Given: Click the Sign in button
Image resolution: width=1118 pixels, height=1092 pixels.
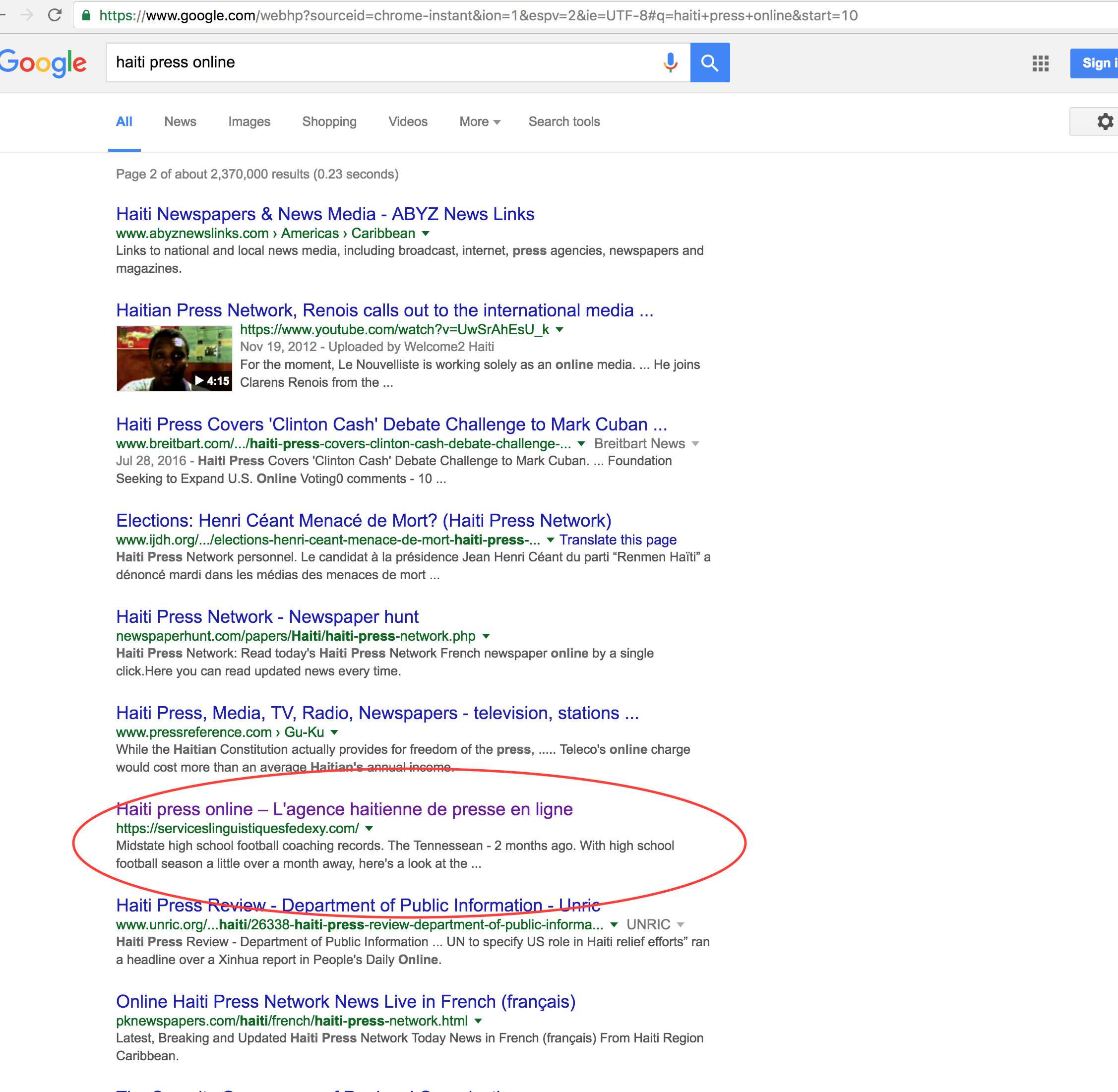Looking at the screenshot, I should tap(1094, 63).
